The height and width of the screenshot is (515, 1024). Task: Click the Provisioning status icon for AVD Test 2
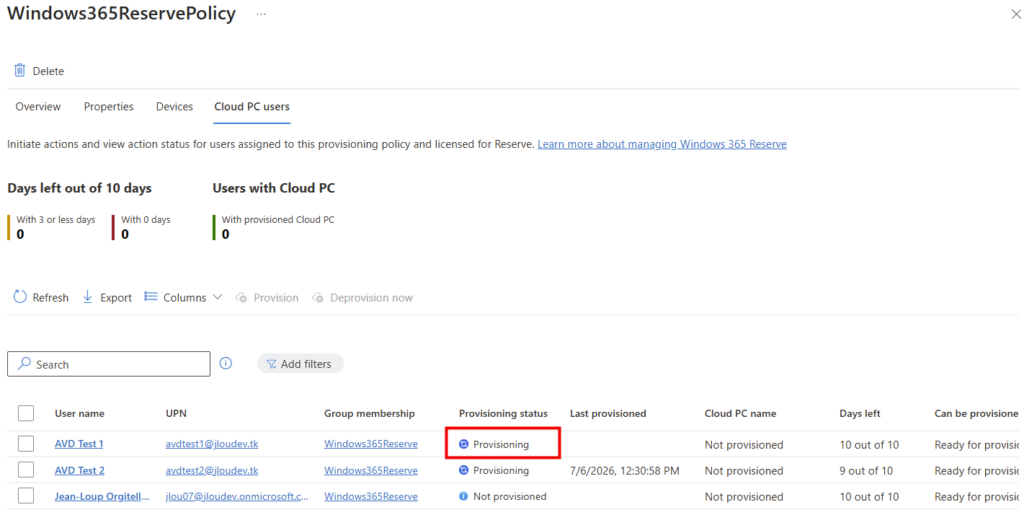pyautogui.click(x=464, y=470)
